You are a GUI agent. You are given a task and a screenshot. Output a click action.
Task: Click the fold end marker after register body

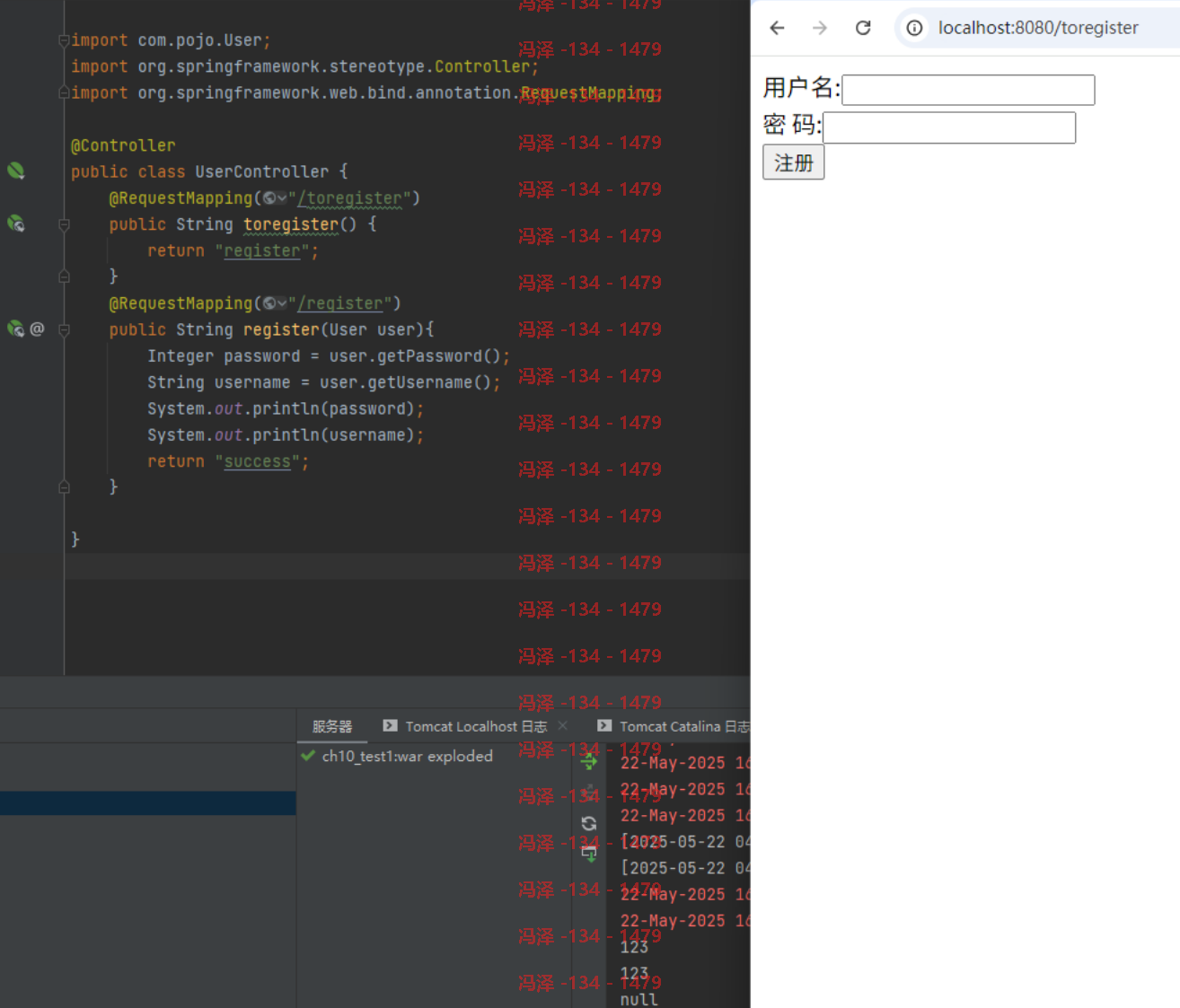pyautogui.click(x=64, y=487)
